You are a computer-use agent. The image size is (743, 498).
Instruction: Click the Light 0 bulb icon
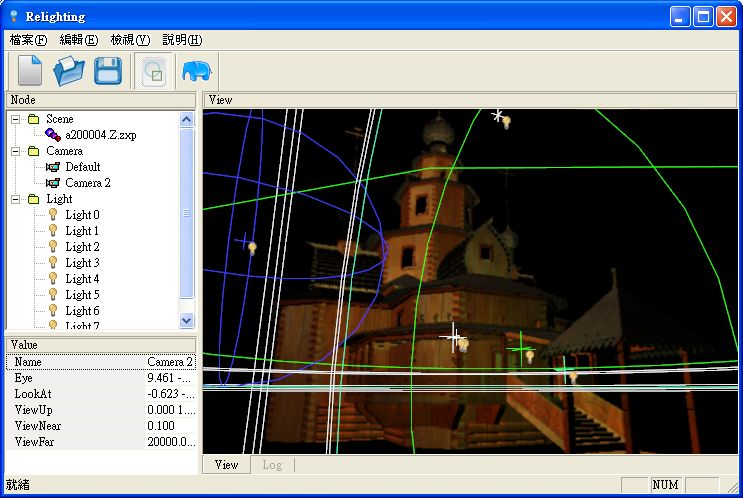pos(53,215)
